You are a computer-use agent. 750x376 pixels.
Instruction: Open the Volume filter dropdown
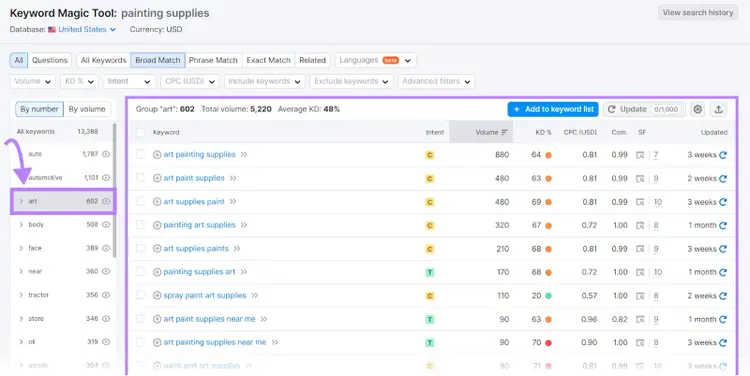[x=33, y=81]
